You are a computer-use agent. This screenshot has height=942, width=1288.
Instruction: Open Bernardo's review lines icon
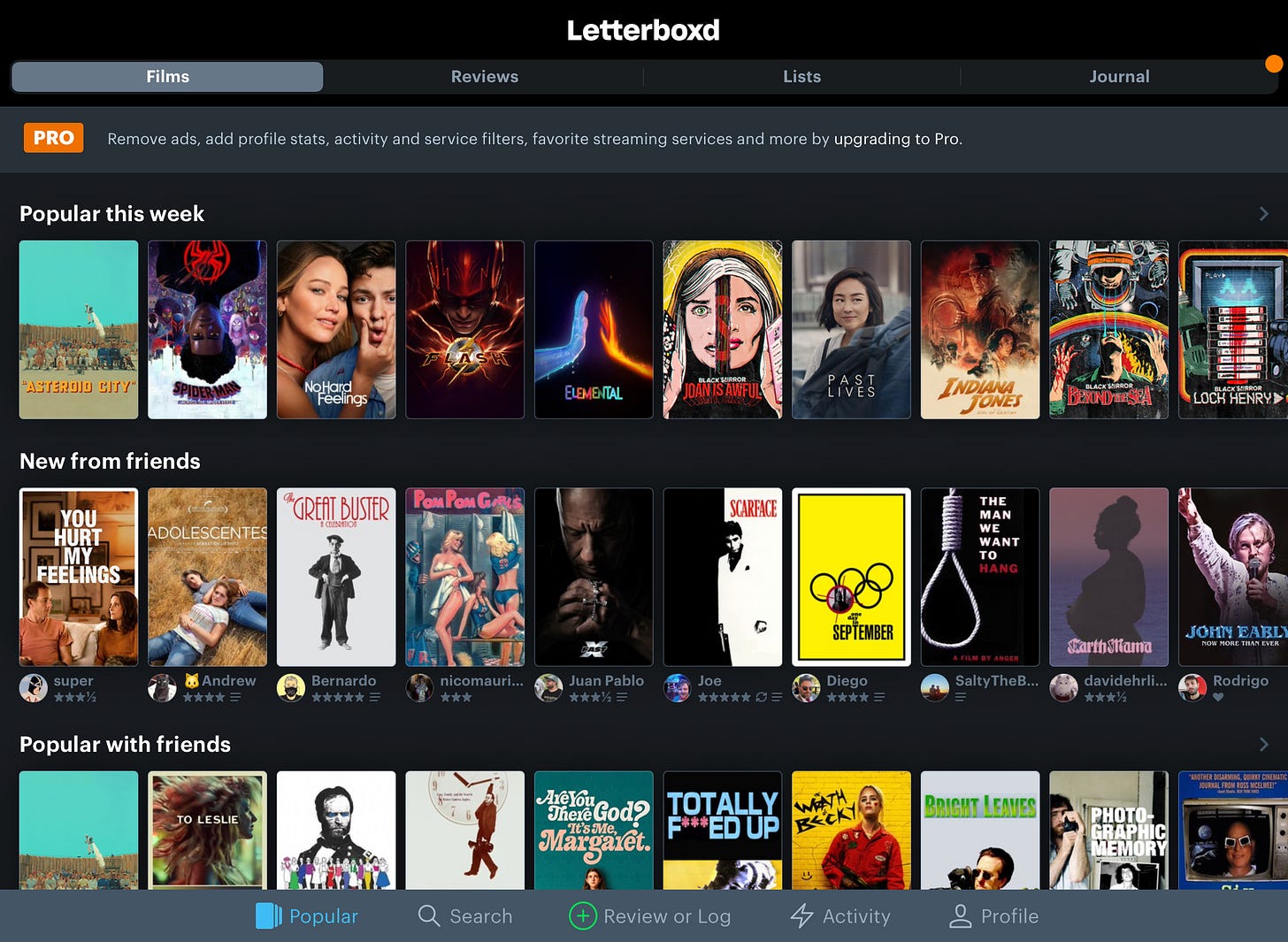[375, 698]
